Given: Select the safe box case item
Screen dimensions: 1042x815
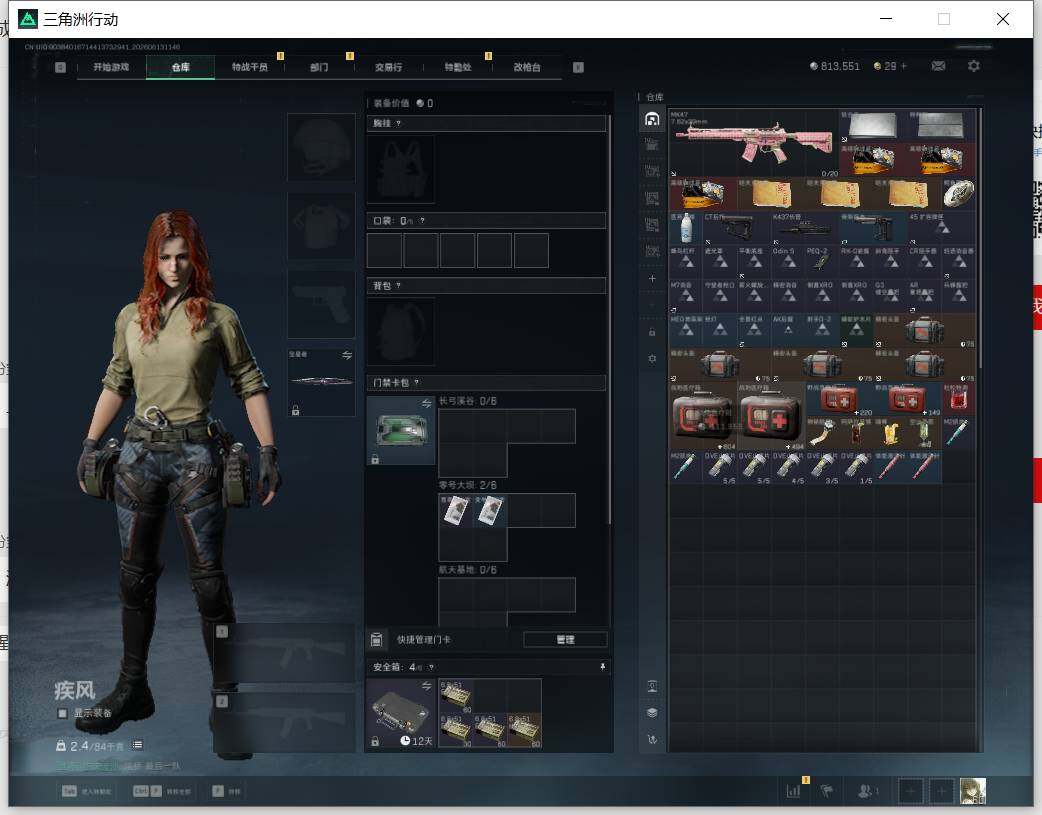Looking at the screenshot, I should [401, 713].
